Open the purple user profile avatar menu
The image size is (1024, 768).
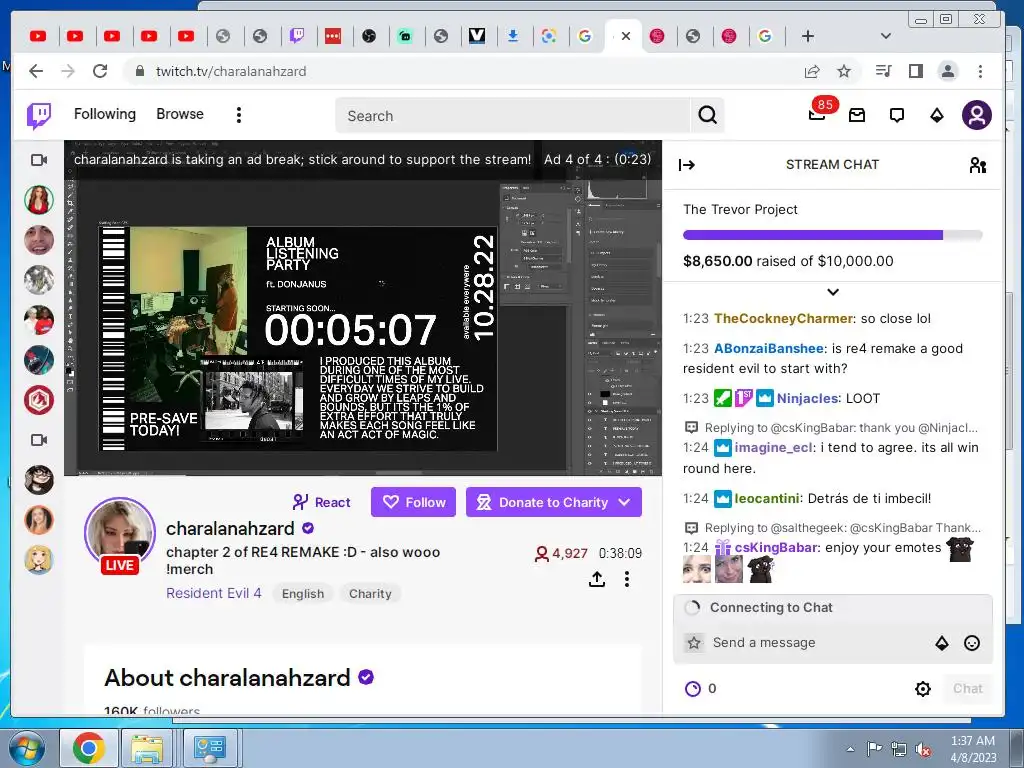pos(976,116)
